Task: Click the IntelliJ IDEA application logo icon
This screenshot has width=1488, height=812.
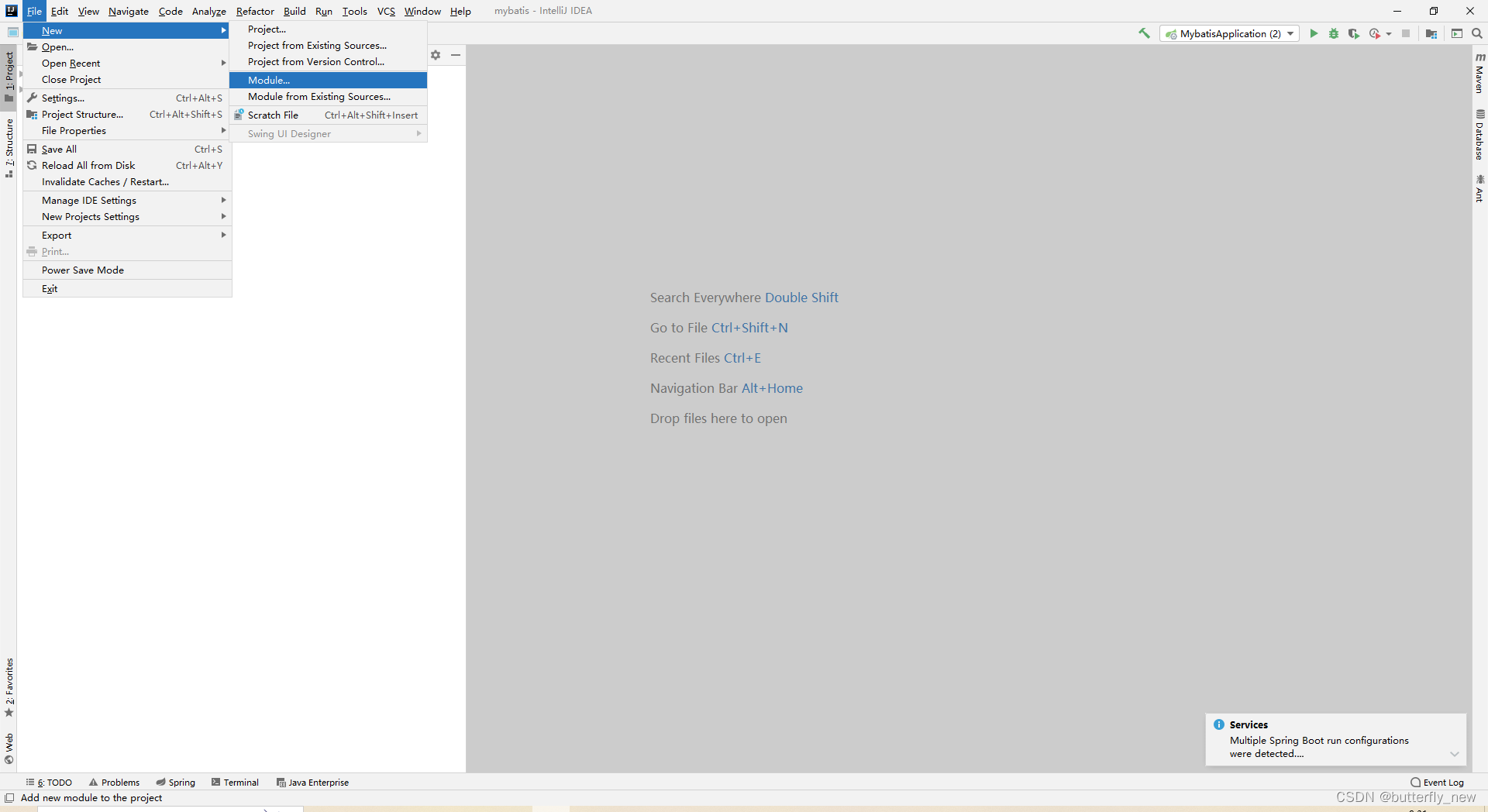Action: tap(11, 11)
